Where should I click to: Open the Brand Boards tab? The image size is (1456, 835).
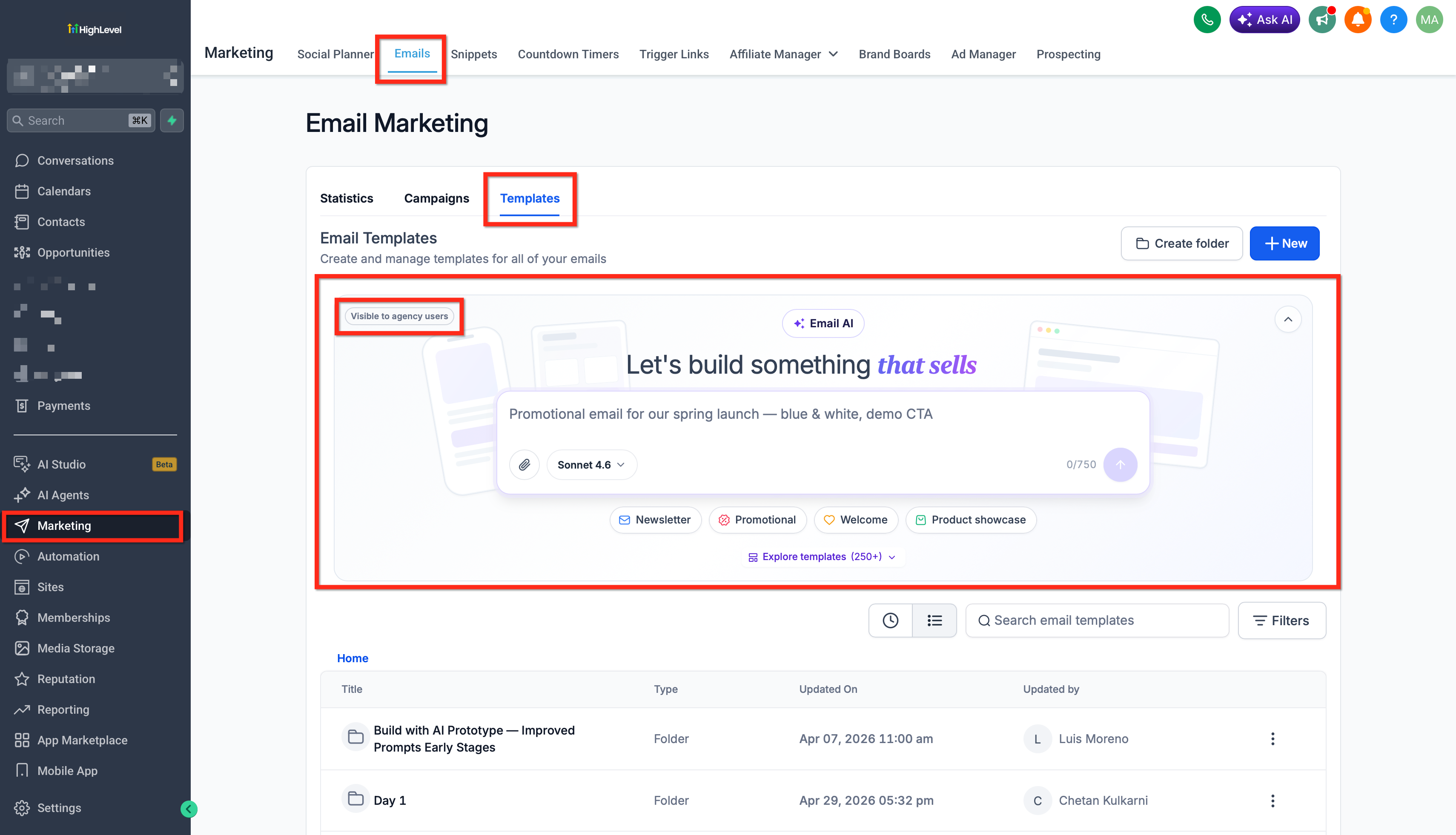click(894, 54)
